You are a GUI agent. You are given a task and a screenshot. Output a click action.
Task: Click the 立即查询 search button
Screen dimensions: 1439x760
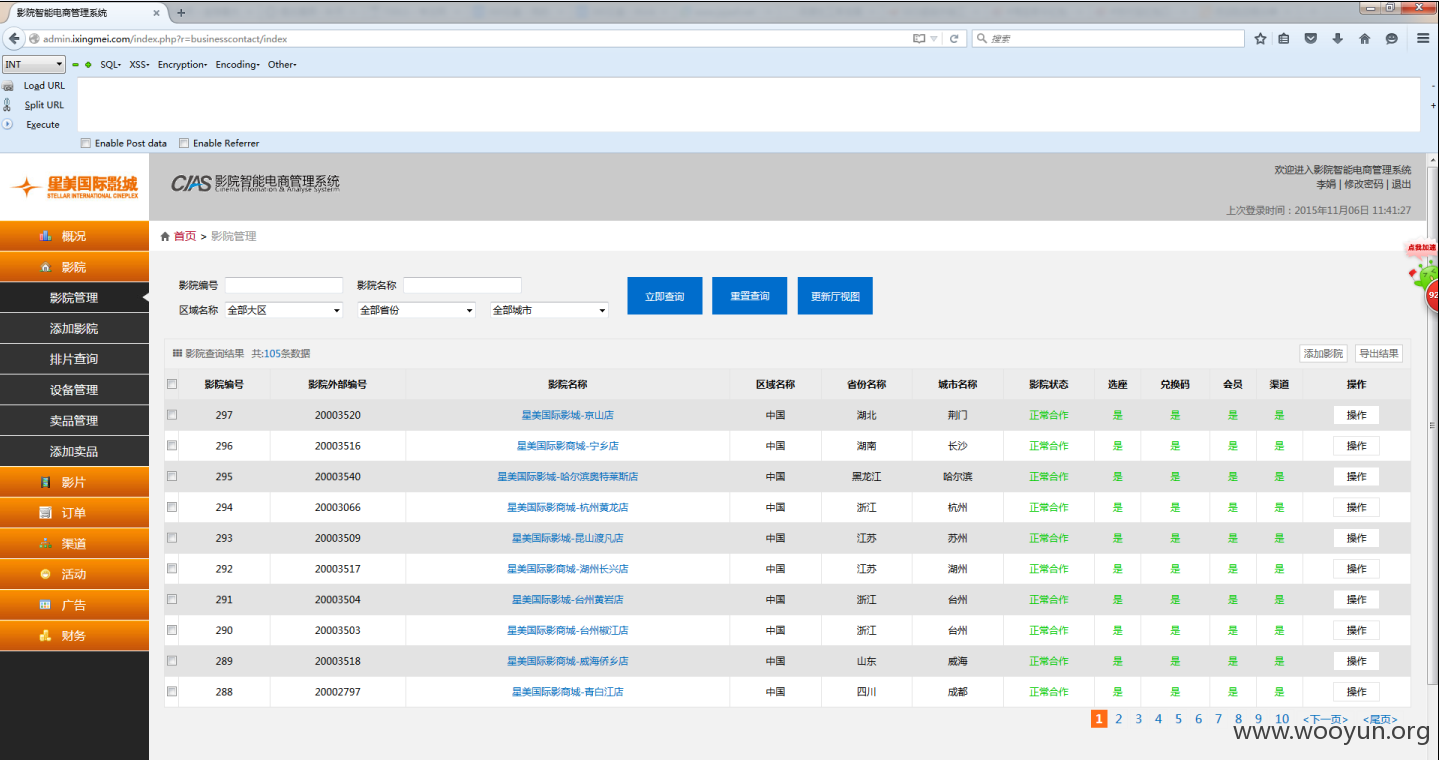pyautogui.click(x=665, y=296)
